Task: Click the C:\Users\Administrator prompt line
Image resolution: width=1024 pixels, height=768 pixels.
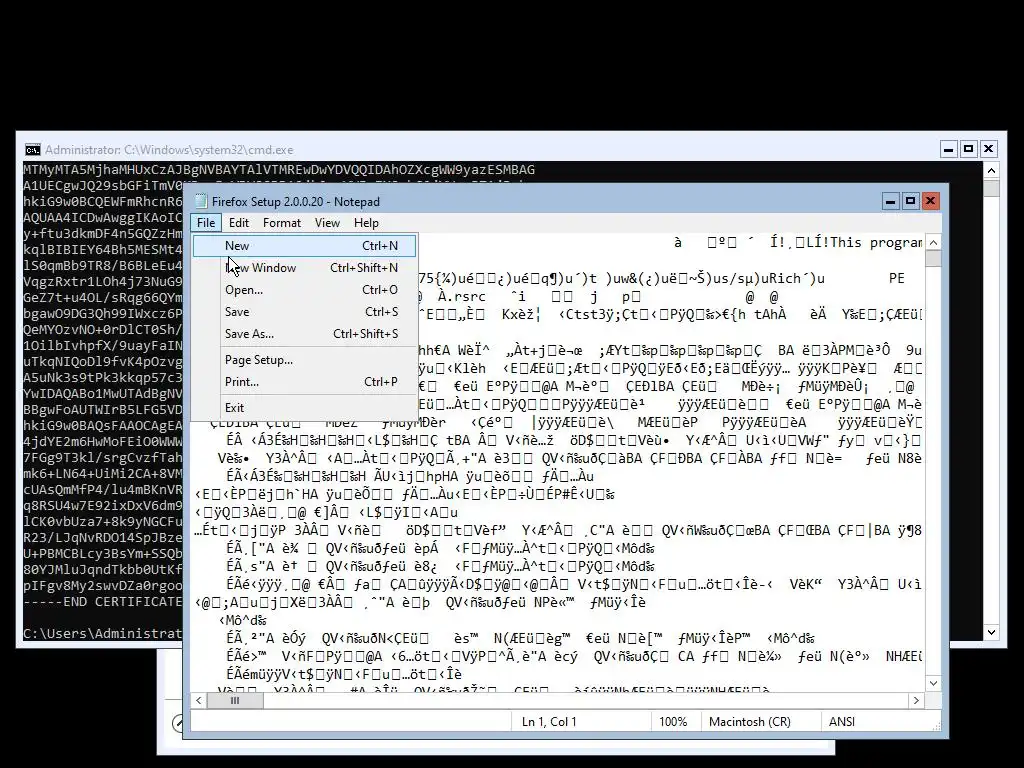Action: pos(103,633)
